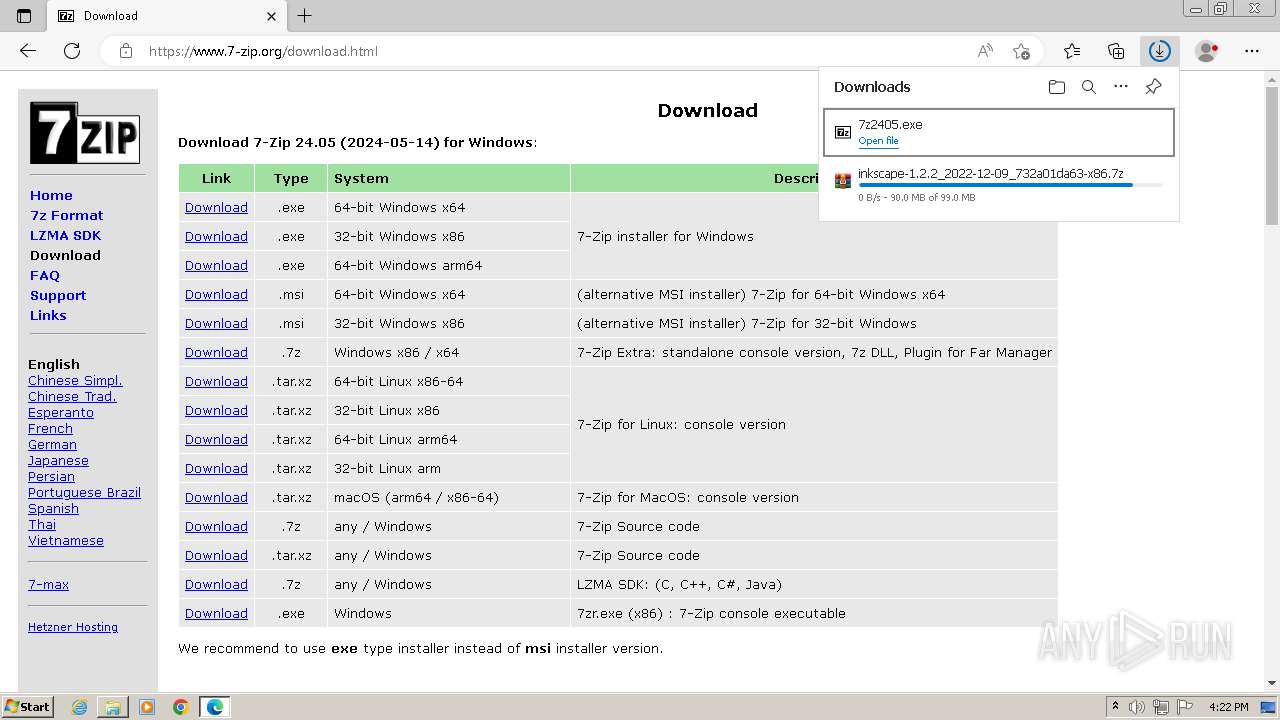Open the 7z Format page
This screenshot has height=720, width=1280.
pos(66,215)
